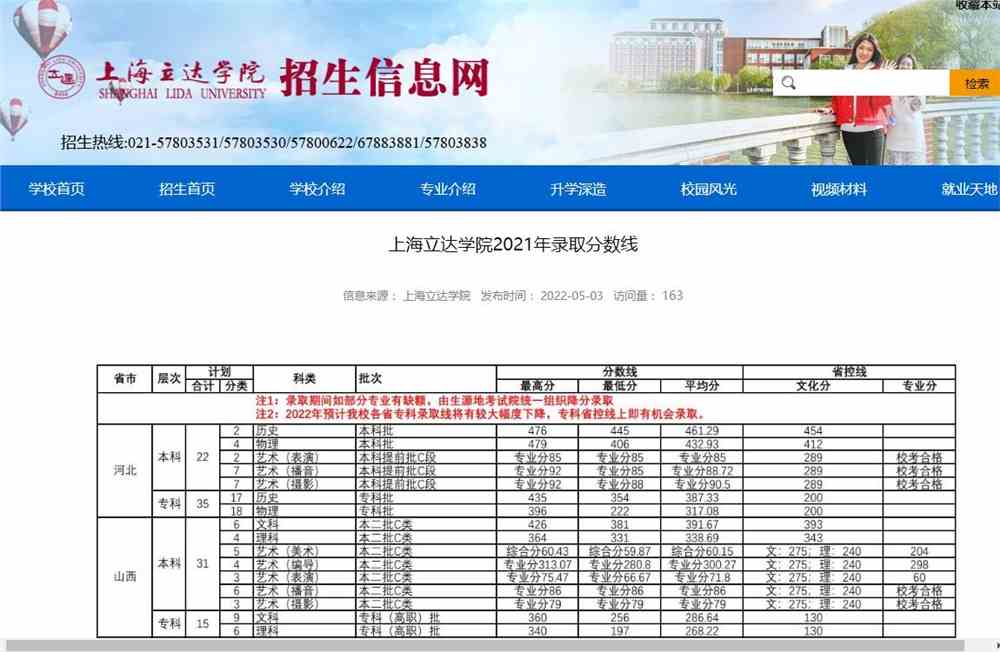Click the 387.33 average score cell
The height and width of the screenshot is (652, 1000).
tap(702, 498)
